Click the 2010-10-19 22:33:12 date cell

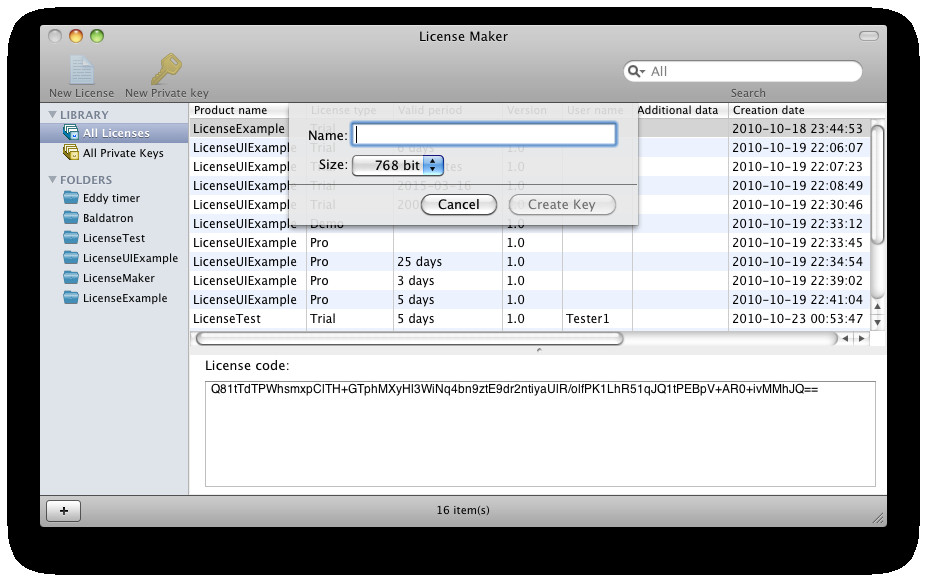click(x=797, y=224)
